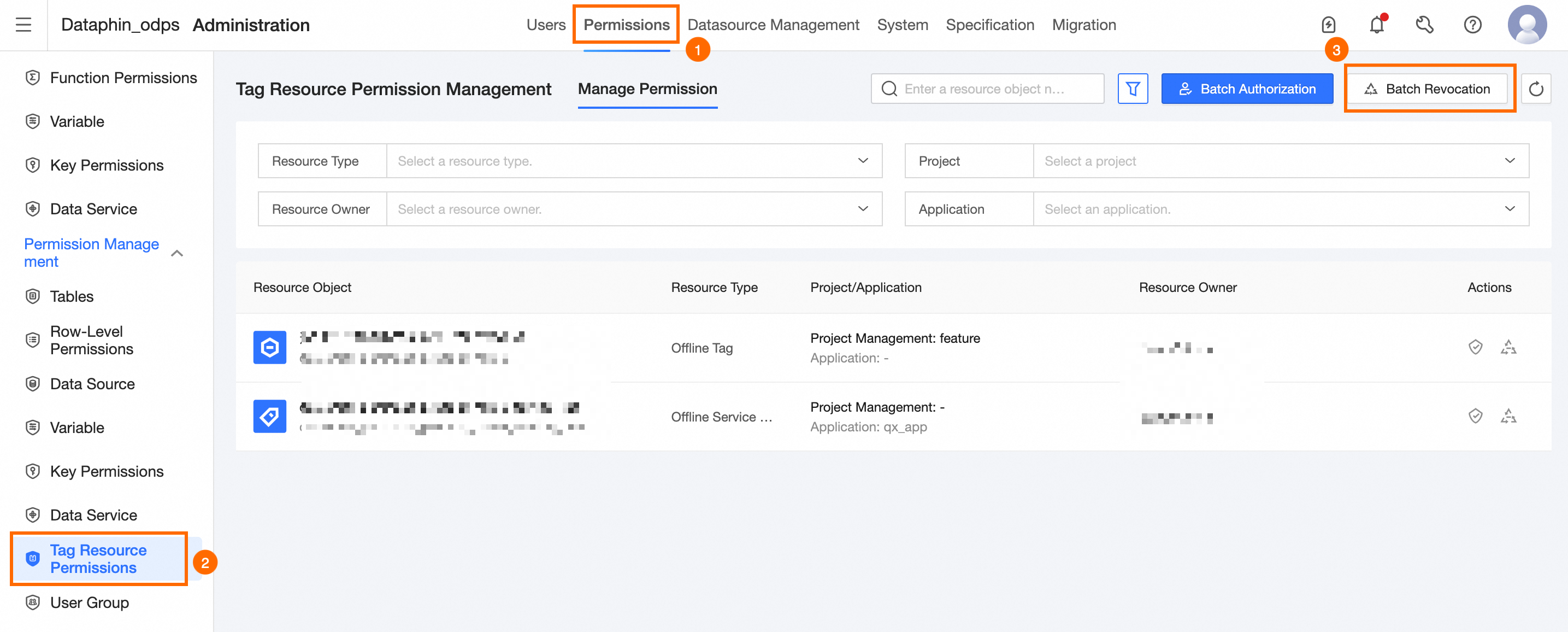Switch to the Migration tab
Image resolution: width=1568 pixels, height=632 pixels.
1083,25
